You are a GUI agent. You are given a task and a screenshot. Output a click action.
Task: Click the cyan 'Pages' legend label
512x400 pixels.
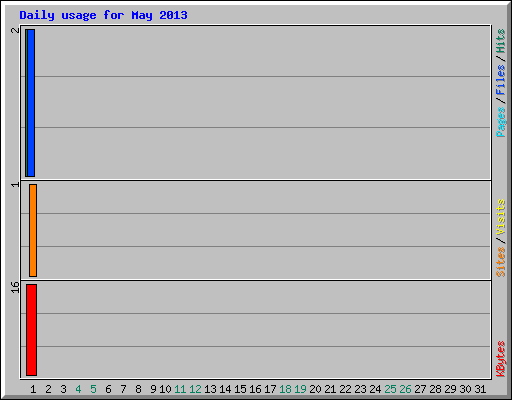pyautogui.click(x=500, y=122)
